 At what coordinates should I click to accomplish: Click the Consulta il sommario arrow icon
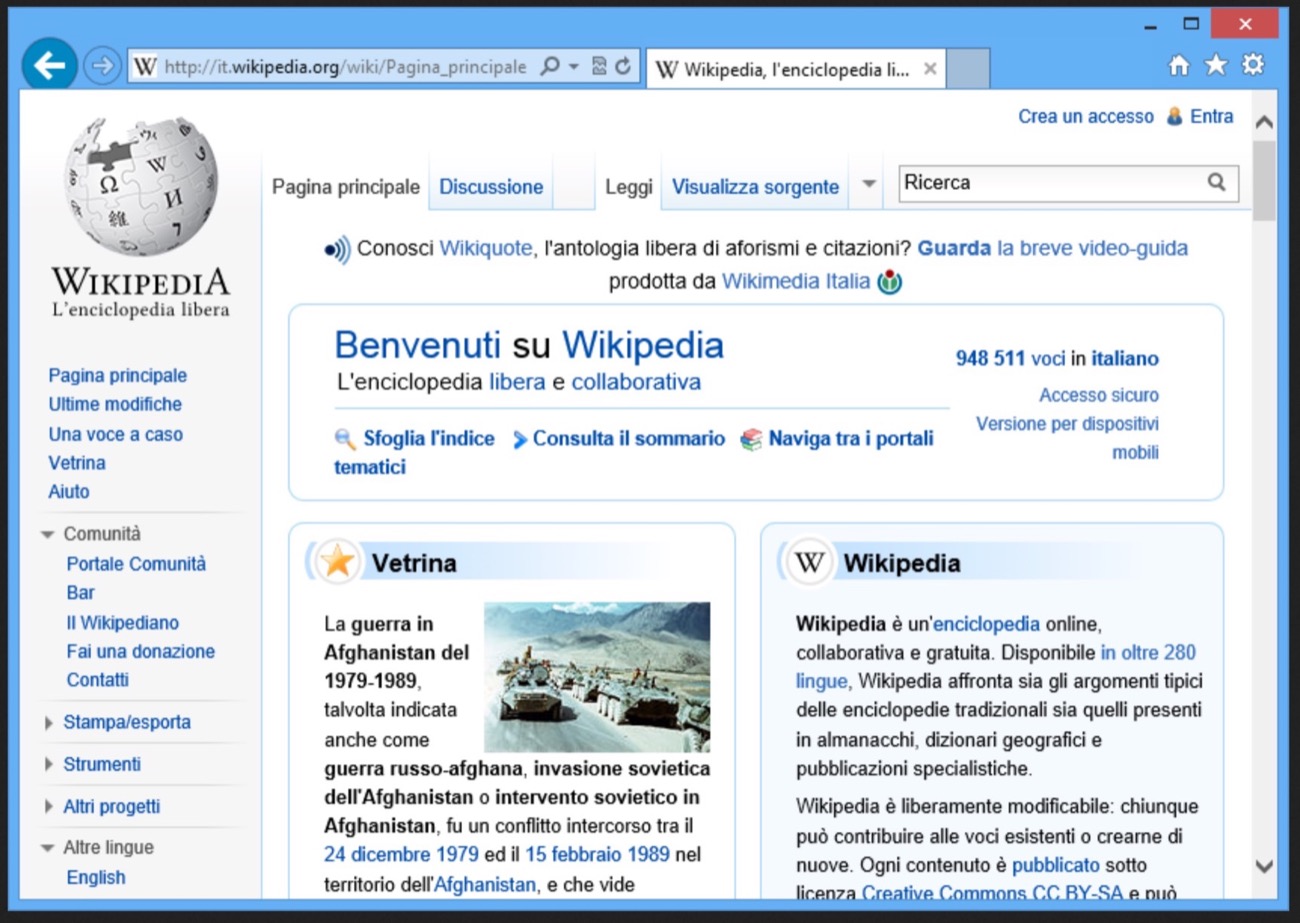[519, 440]
